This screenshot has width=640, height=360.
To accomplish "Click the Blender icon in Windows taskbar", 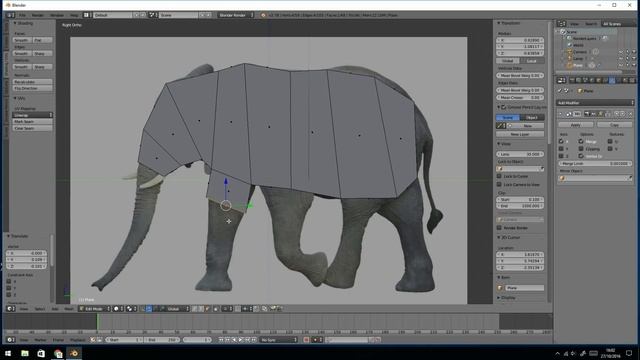I will click(74, 353).
